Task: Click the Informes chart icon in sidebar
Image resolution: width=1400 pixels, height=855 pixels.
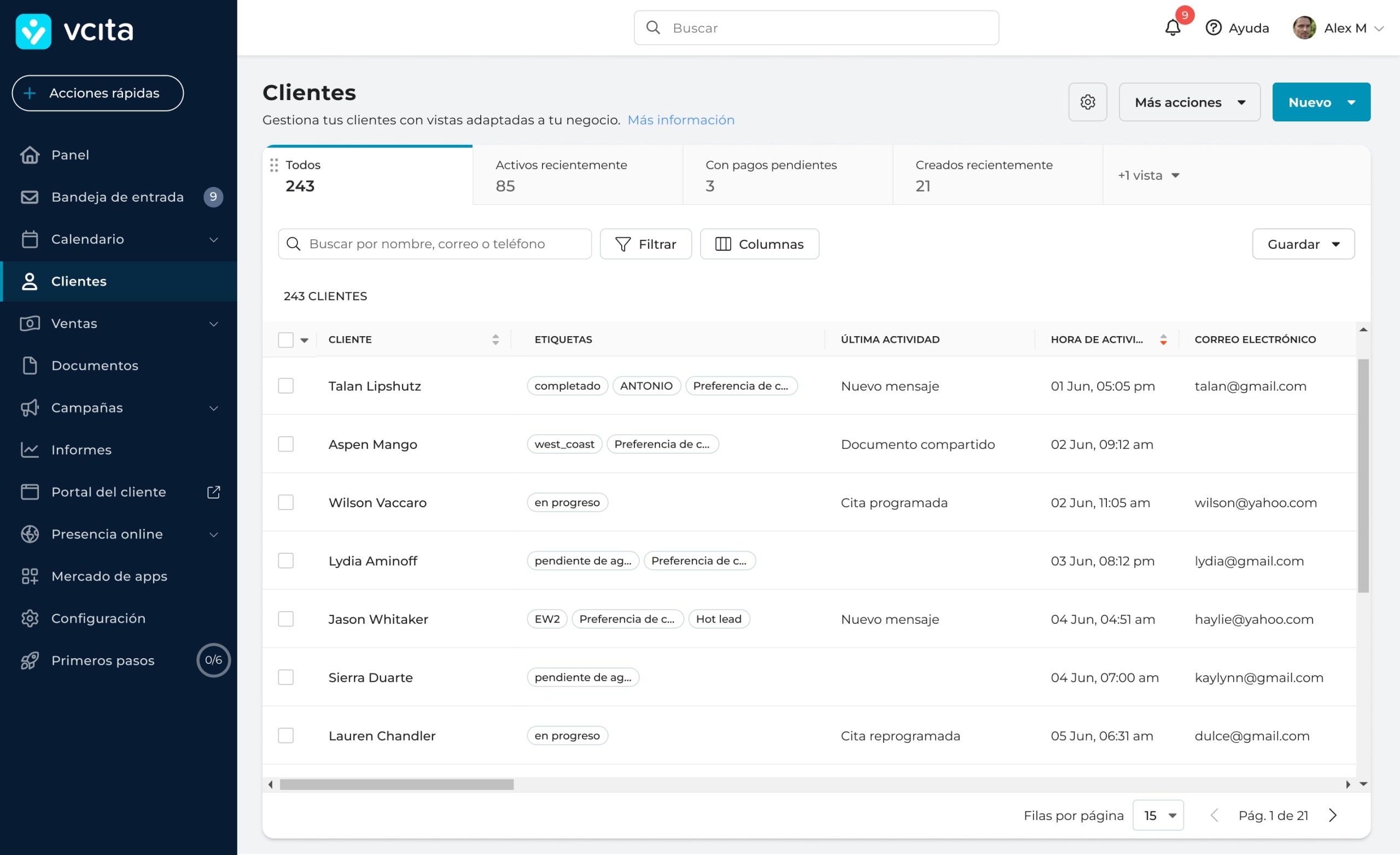Action: click(x=30, y=450)
